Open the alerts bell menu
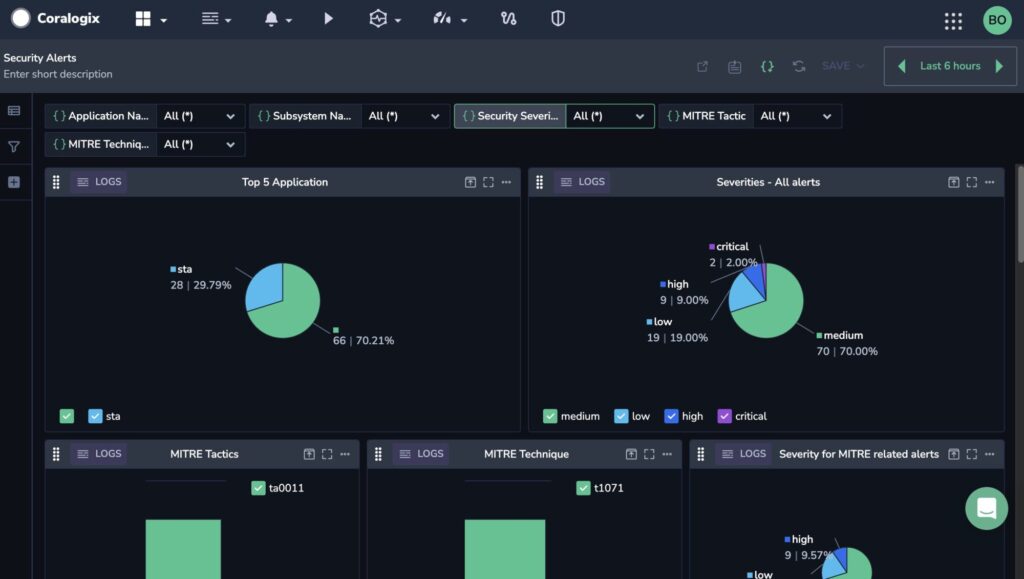The image size is (1024, 579). point(278,19)
